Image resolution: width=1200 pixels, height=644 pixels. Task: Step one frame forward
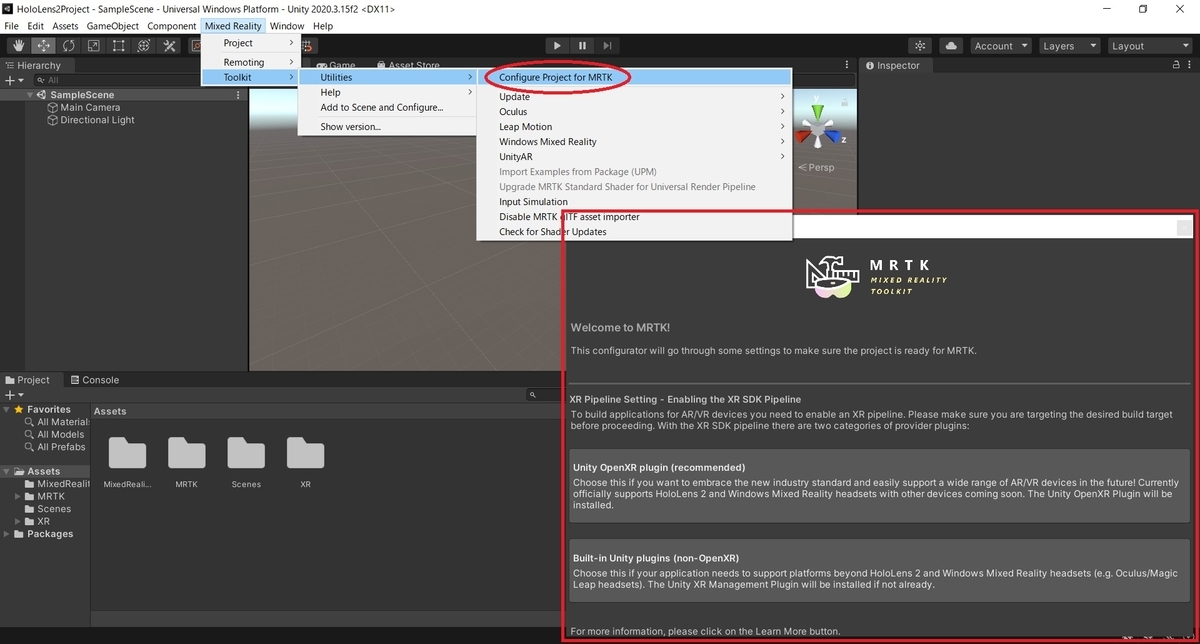click(x=607, y=45)
